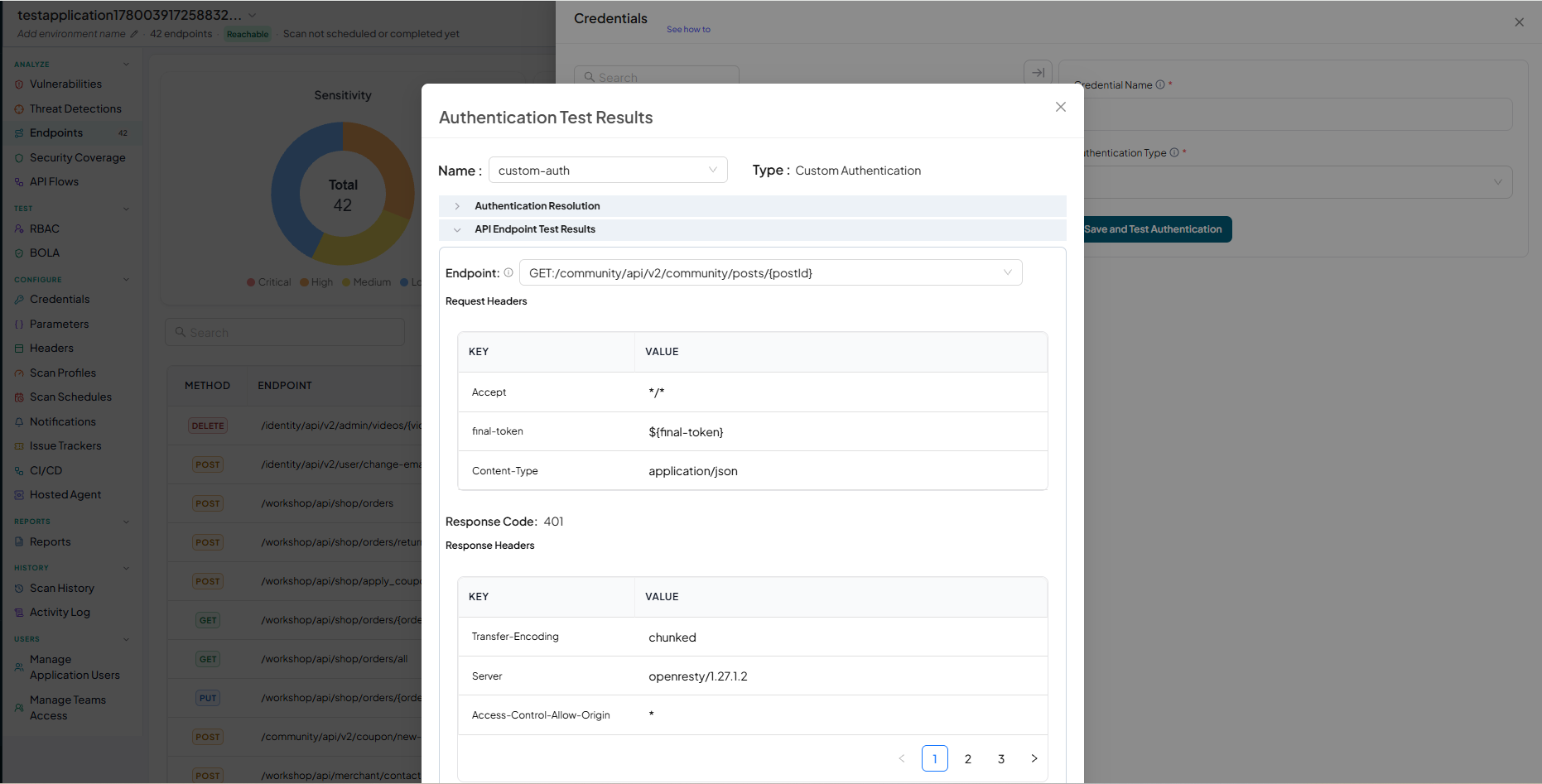1542x784 pixels.
Task: Click the Threat Detections sidebar icon
Action: [19, 109]
